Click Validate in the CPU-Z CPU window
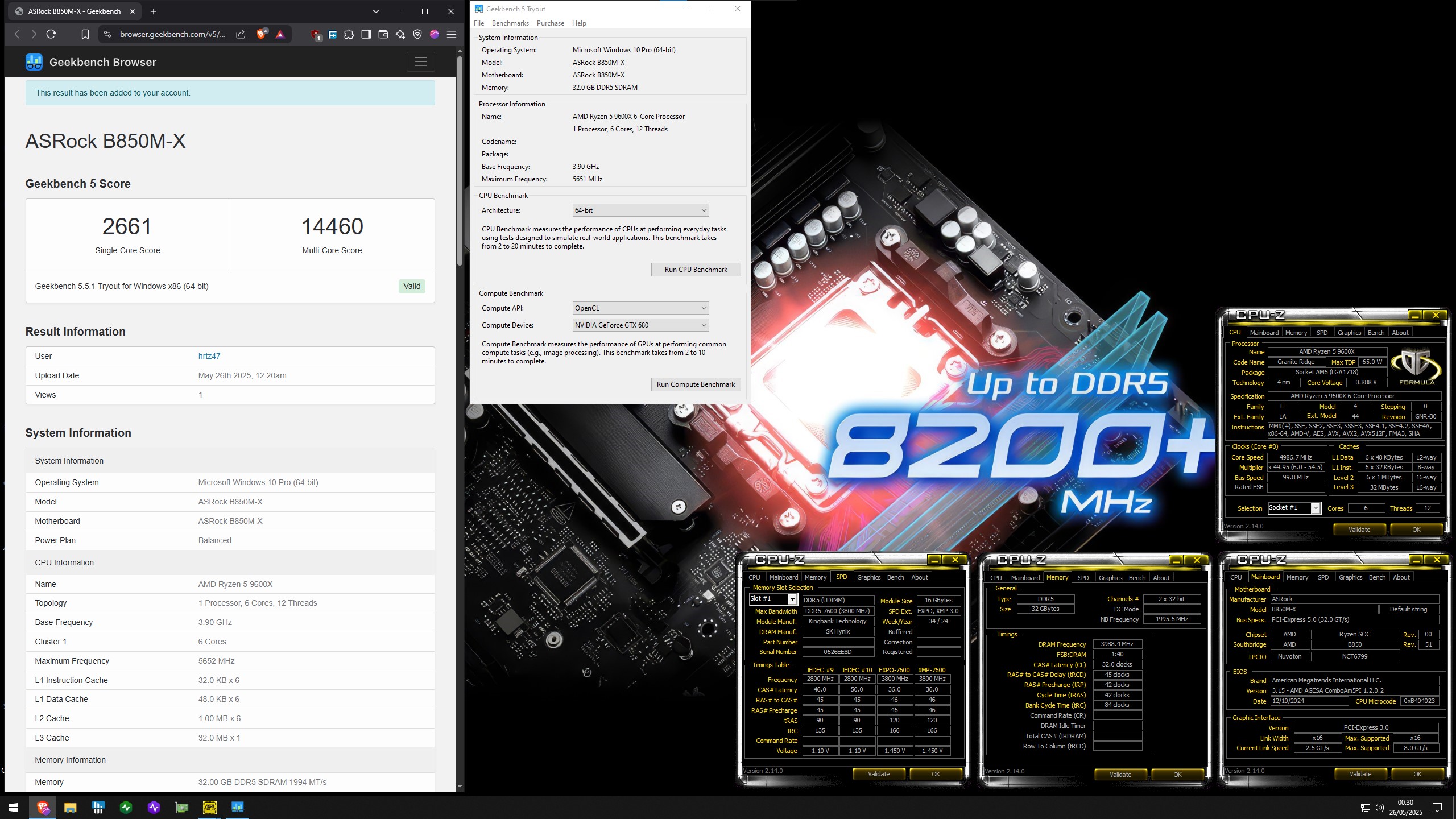This screenshot has width=1456, height=819. 1359,530
